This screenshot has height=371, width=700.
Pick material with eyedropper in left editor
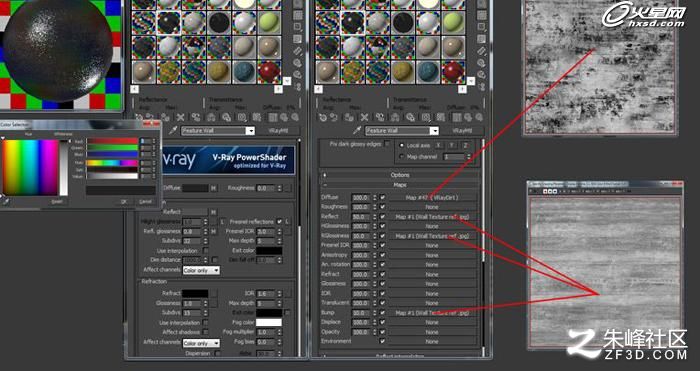pyautogui.click(x=173, y=130)
